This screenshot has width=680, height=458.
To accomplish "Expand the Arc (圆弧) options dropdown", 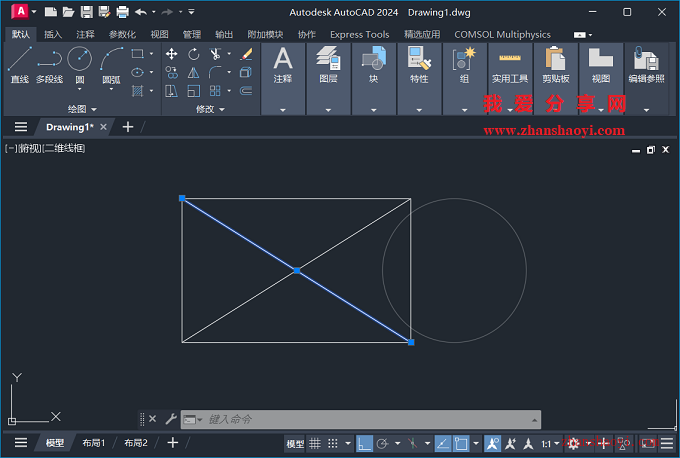I will tap(111, 89).
